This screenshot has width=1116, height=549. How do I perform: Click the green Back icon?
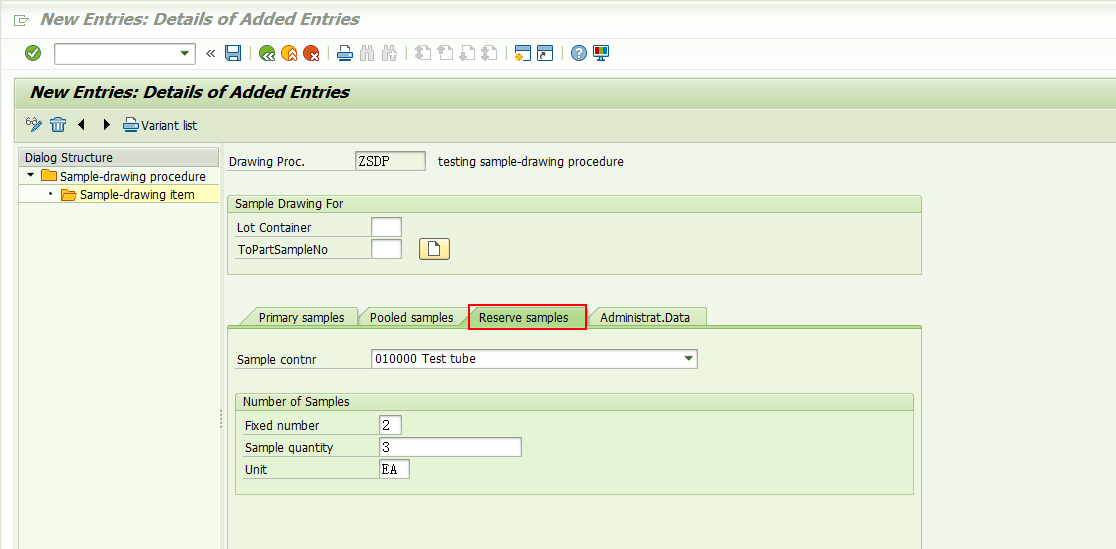(x=268, y=53)
